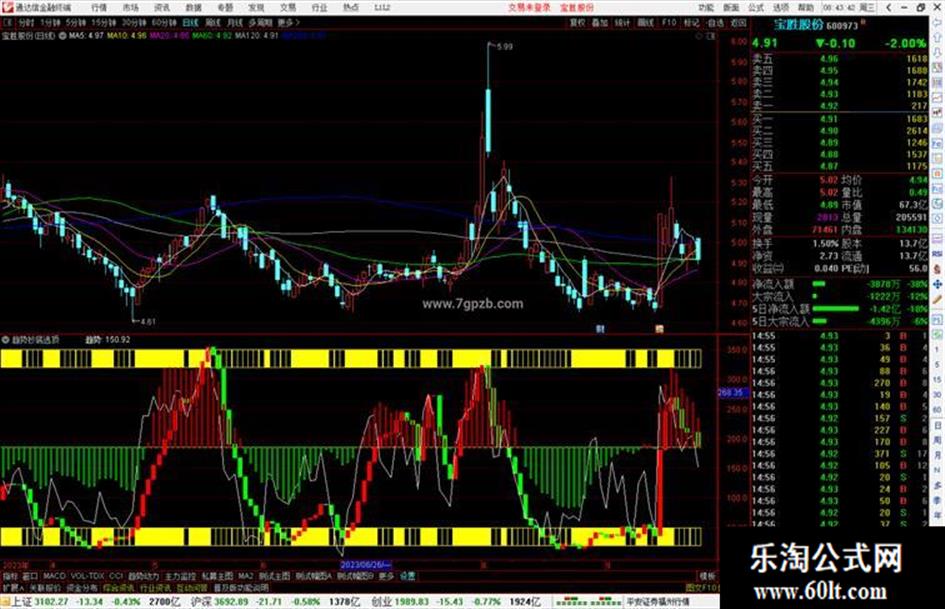Select the VOL-TDX indicator tab
Screen dimensions: 945x609
[87, 576]
